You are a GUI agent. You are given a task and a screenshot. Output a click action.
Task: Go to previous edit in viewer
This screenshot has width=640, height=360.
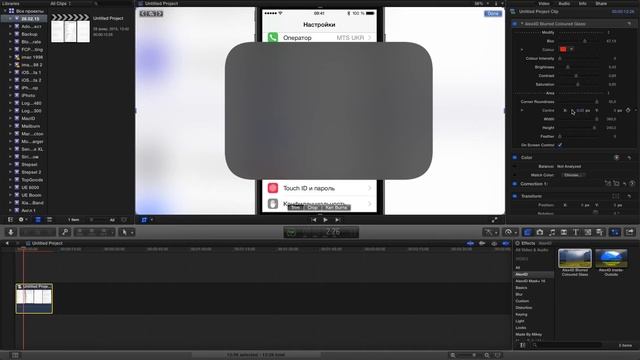pos(313,220)
